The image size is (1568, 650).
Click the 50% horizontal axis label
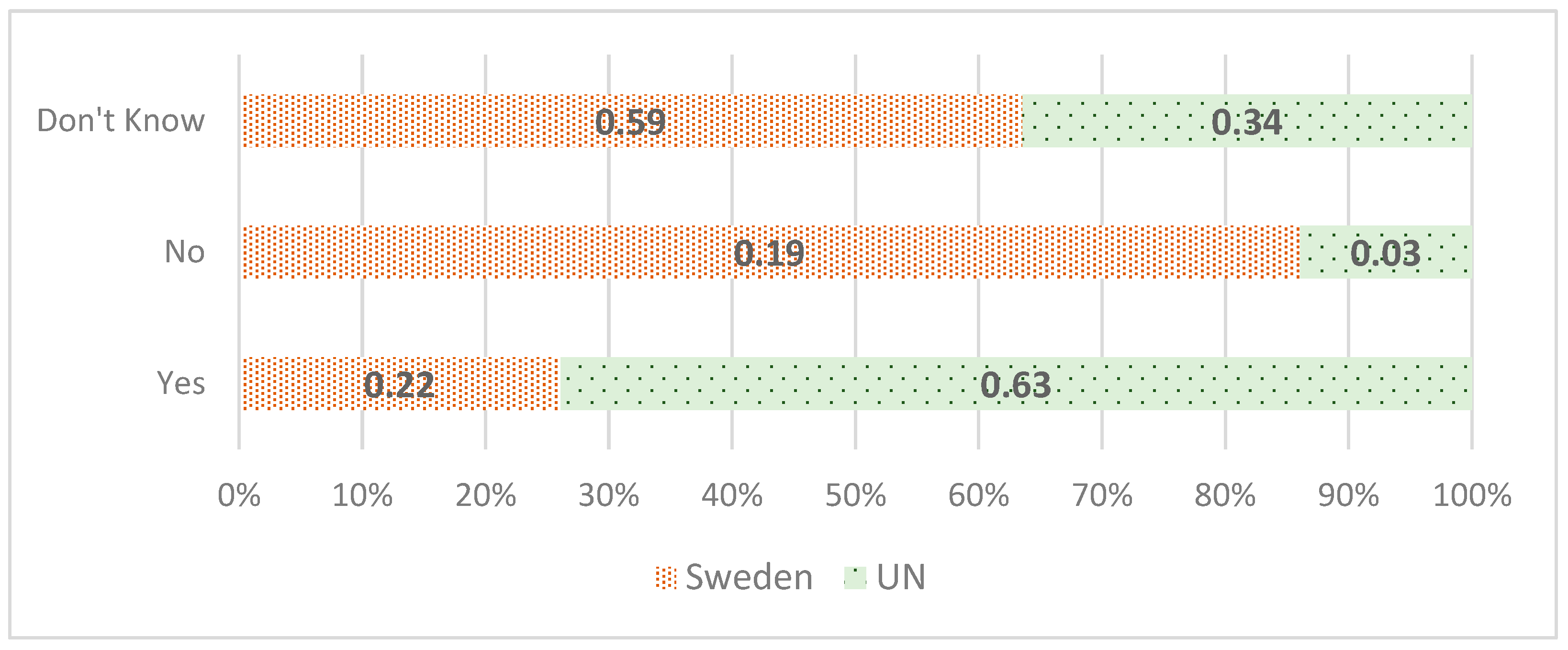[x=855, y=495]
